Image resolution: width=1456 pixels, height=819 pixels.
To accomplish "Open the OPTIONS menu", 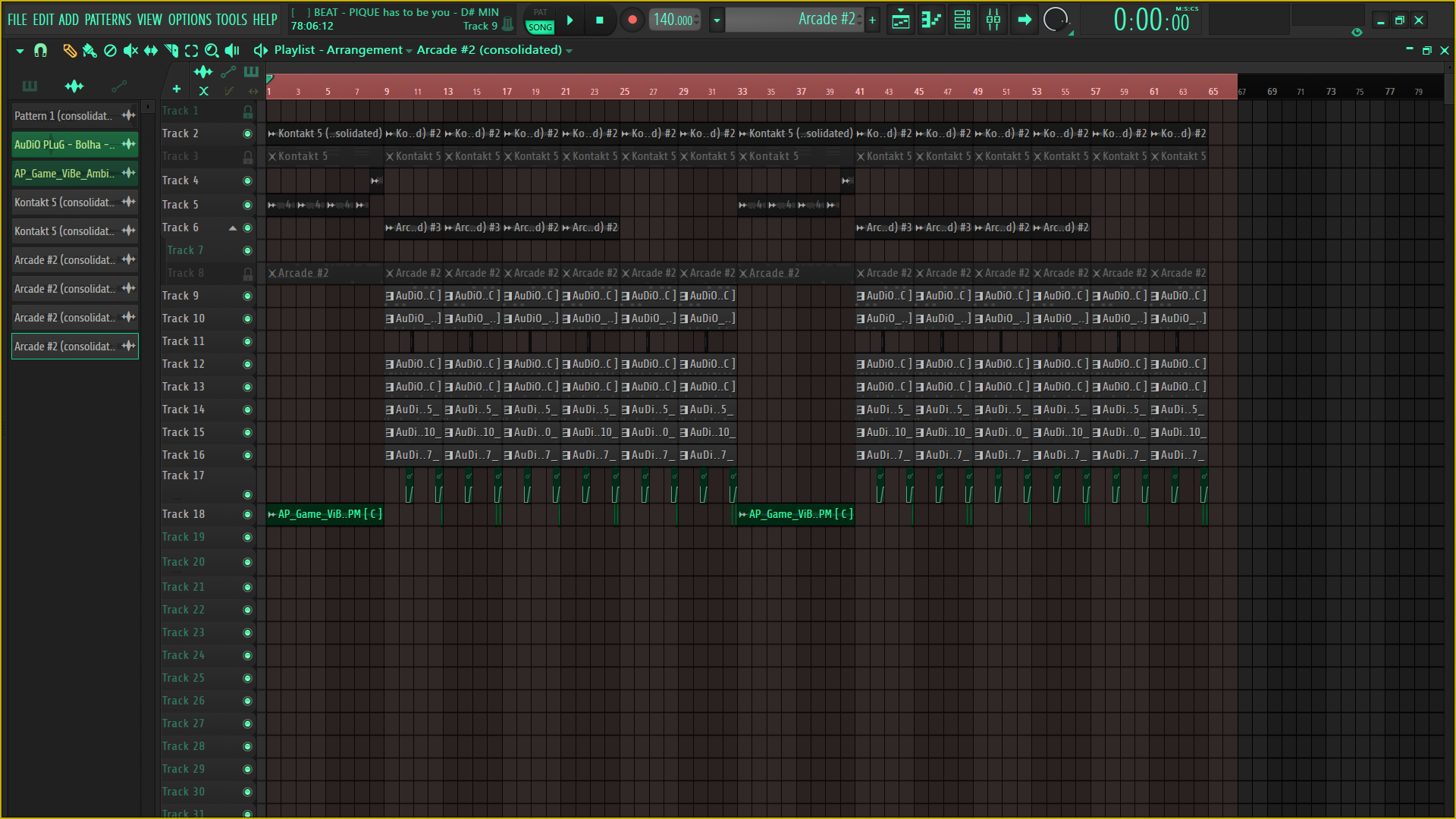I will pyautogui.click(x=190, y=20).
